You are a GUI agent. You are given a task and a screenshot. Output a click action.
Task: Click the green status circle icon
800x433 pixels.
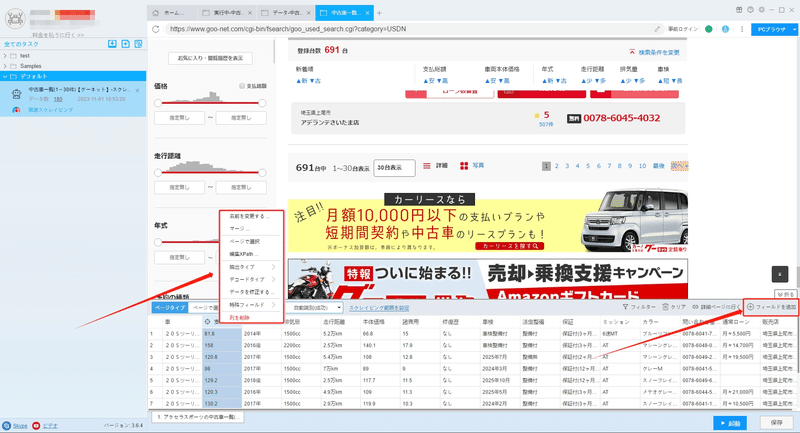(709, 29)
